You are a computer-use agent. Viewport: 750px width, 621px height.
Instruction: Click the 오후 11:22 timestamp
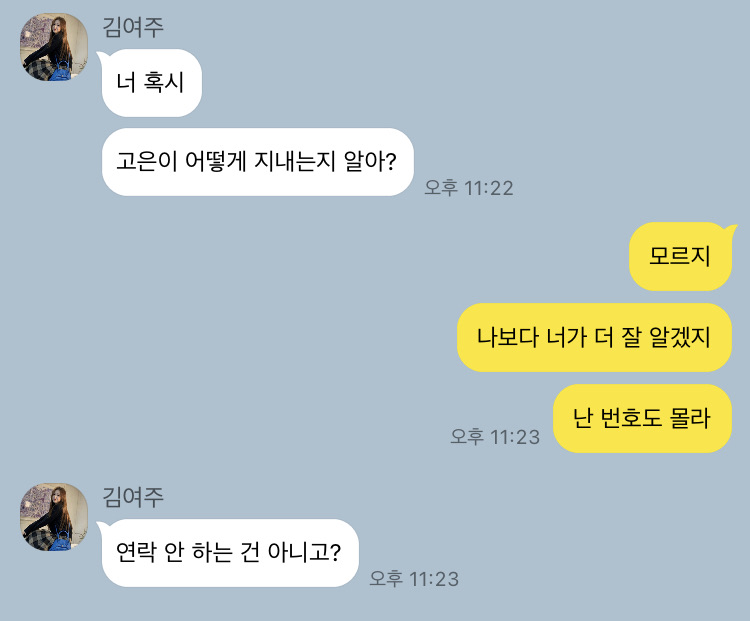(469, 188)
